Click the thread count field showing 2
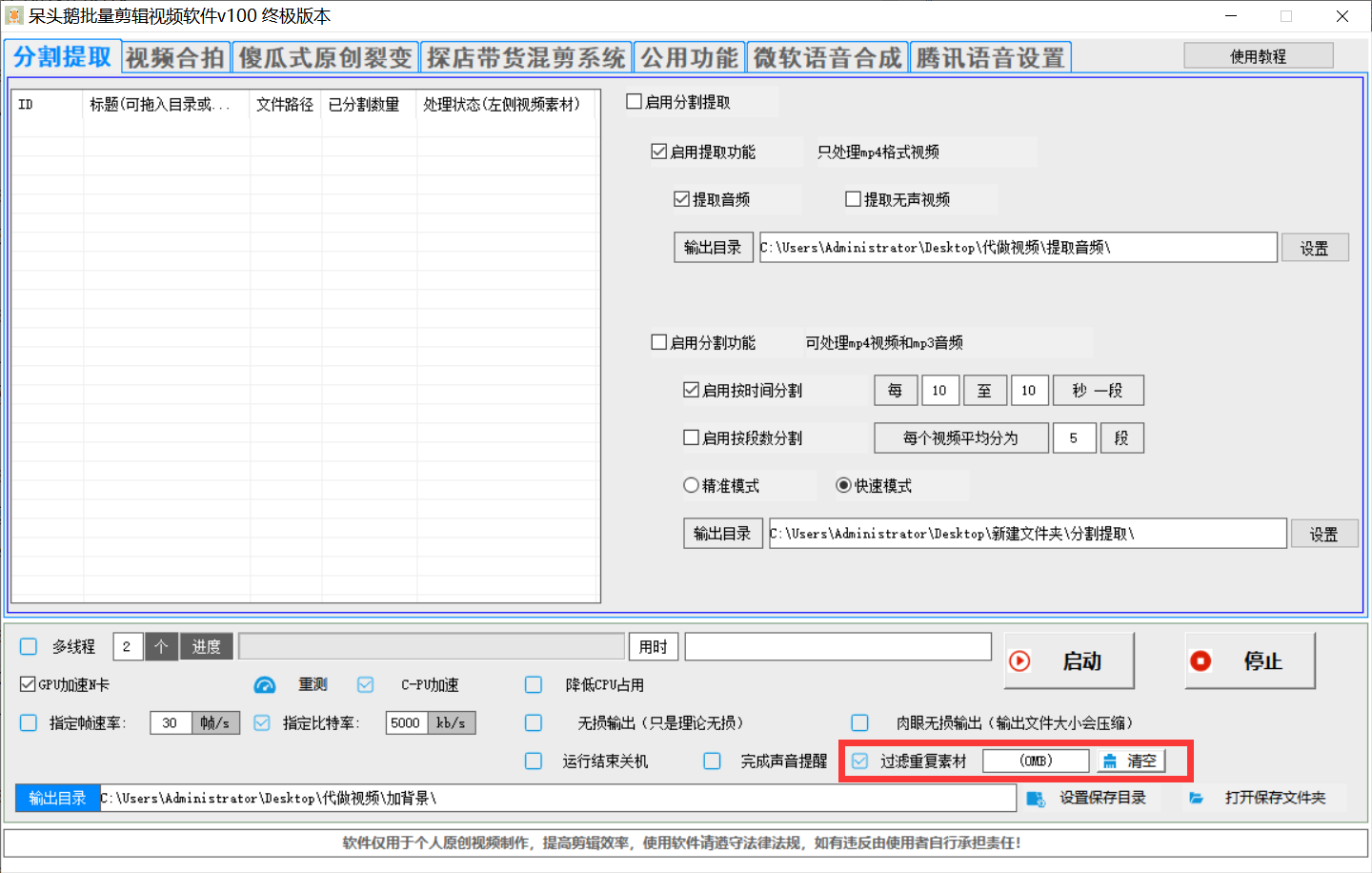This screenshot has width=1372, height=873. (128, 646)
